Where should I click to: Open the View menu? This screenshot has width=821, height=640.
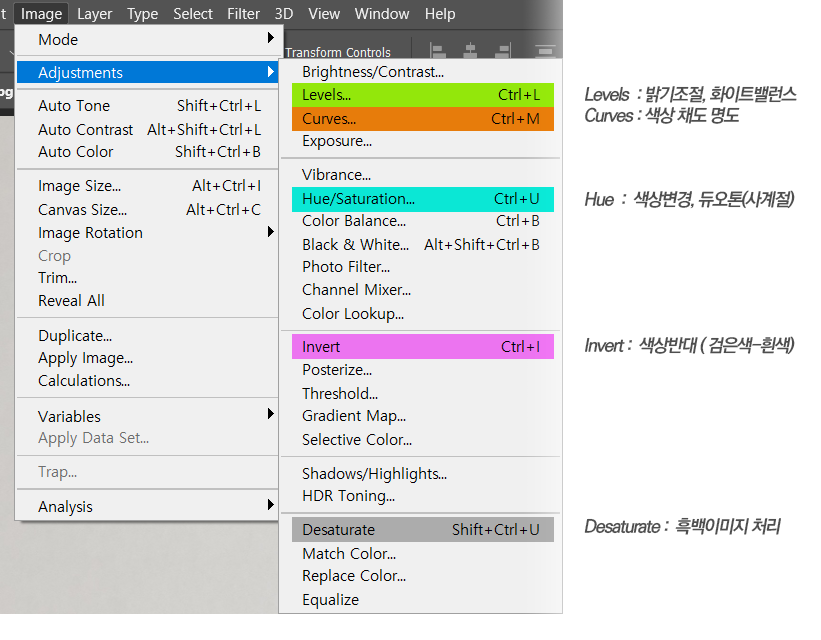click(x=324, y=14)
